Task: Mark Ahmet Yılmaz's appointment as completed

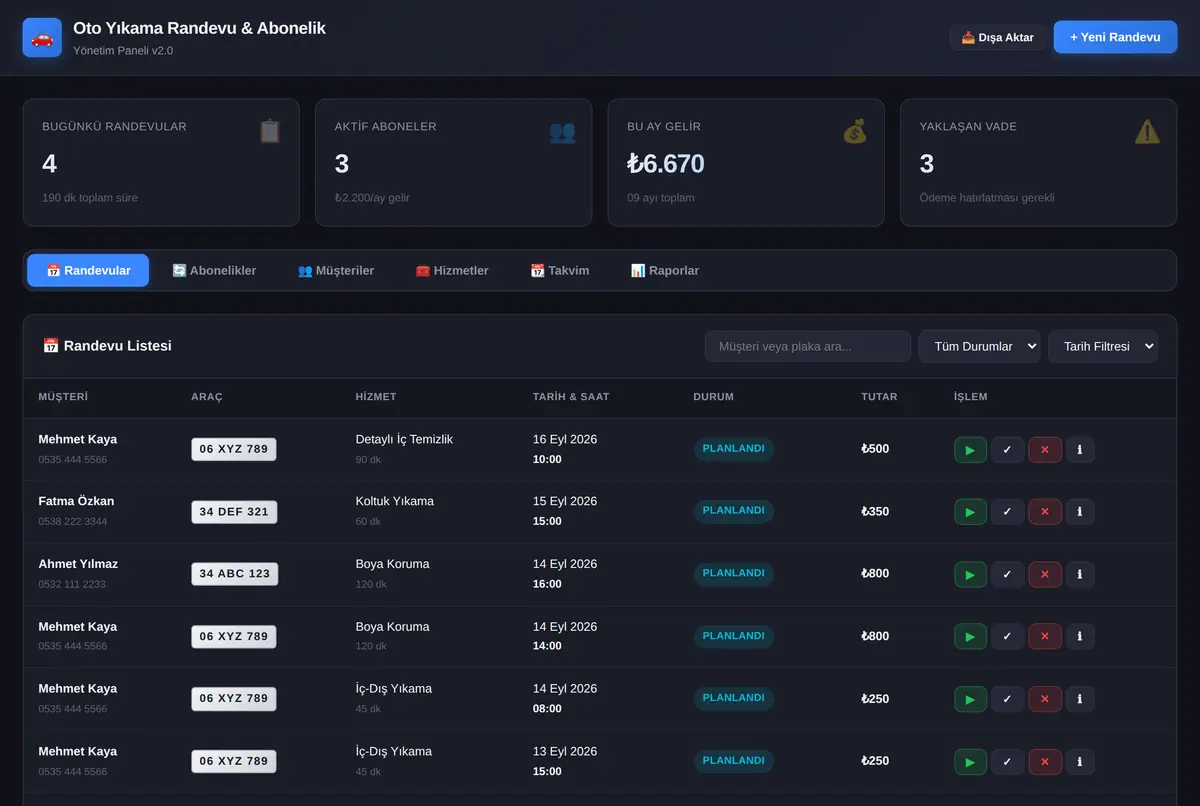Action: click(x=1007, y=574)
